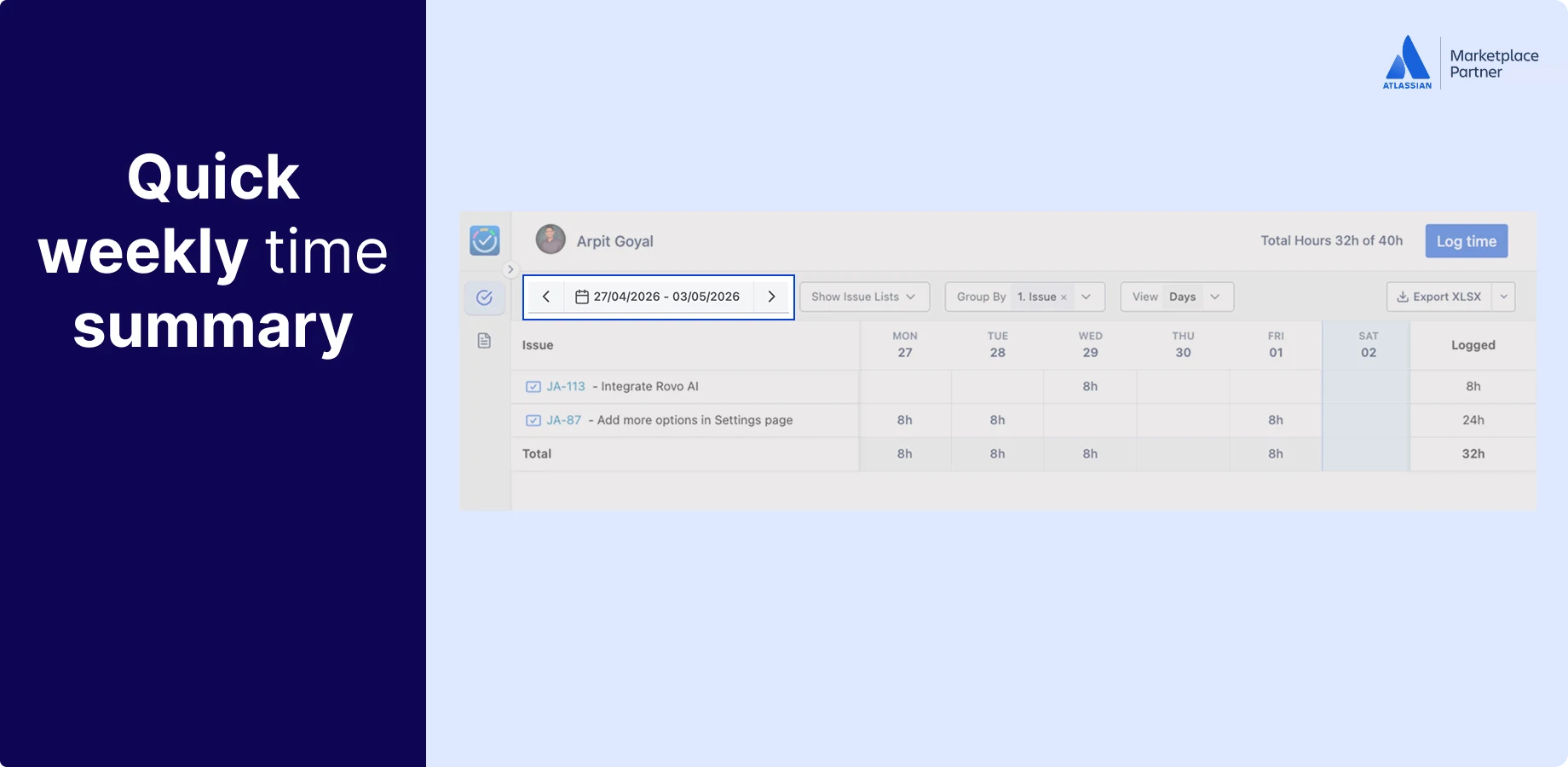Open the document reports sidebar icon
The image size is (1568, 767).
pos(484,341)
